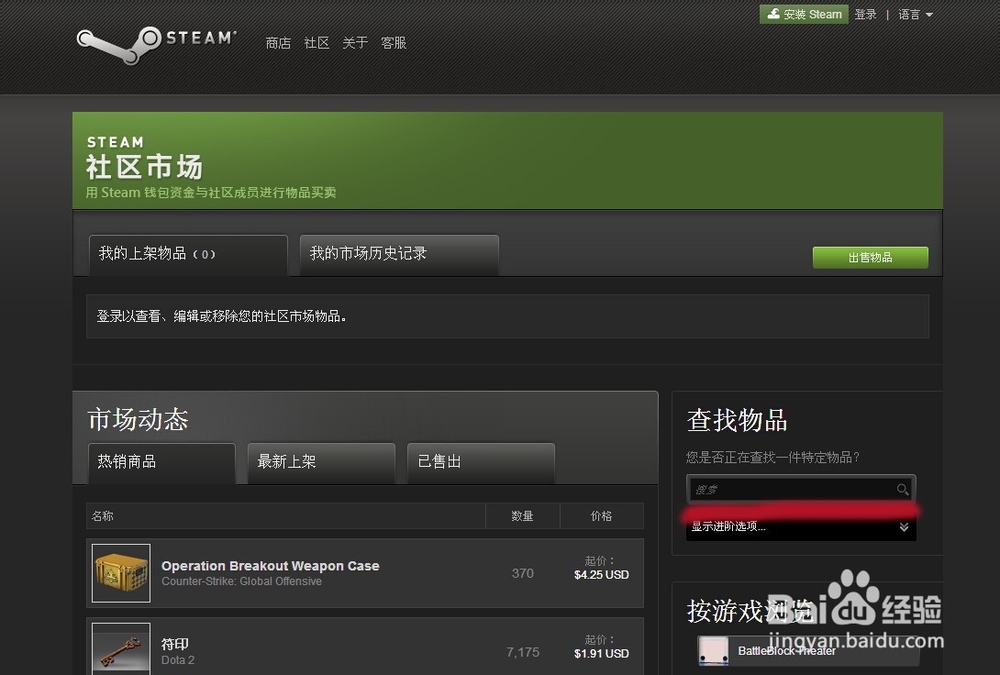This screenshot has height=675, width=1000.
Task: Click the 数量 column header
Action: (x=522, y=516)
